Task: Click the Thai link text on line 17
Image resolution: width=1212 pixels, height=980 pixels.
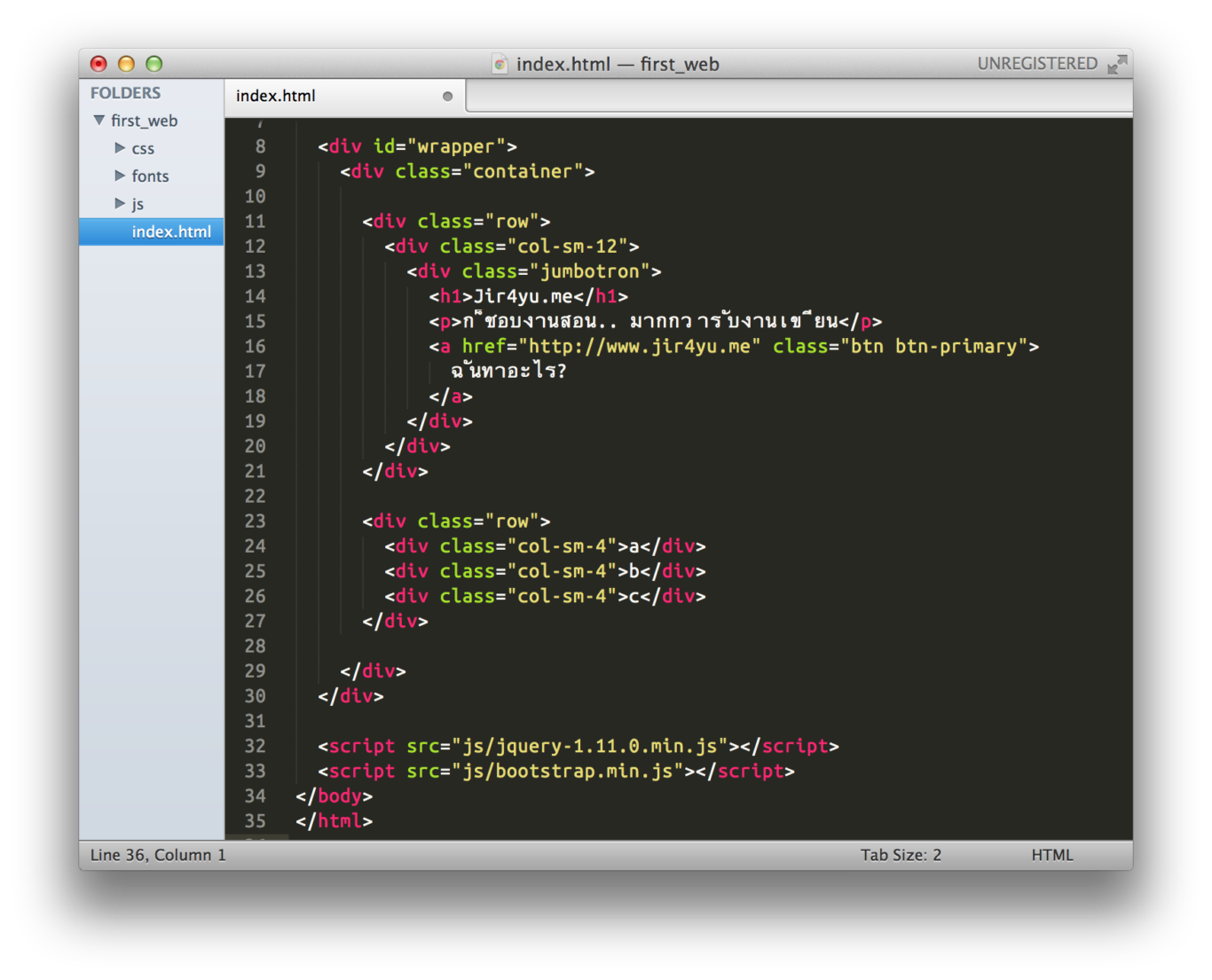Action: (508, 371)
